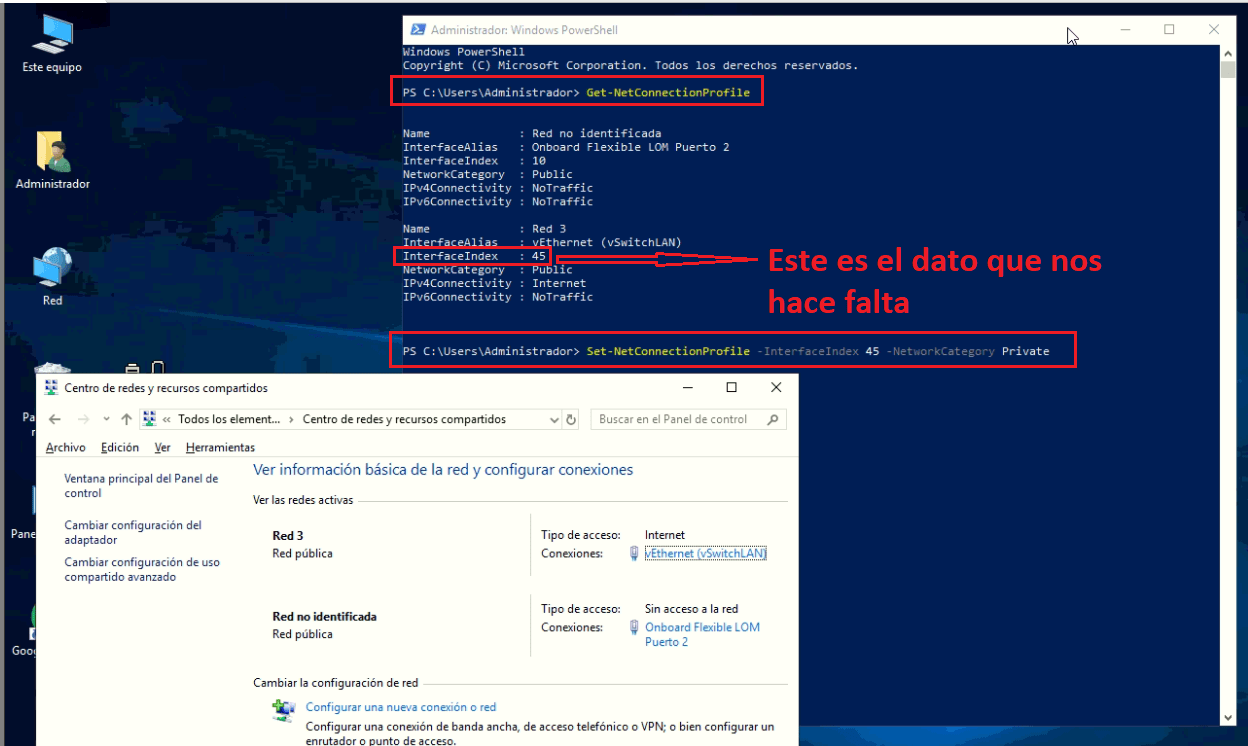This screenshot has width=1248, height=746.
Task: Open the address bar dropdown chevron
Action: 552,419
